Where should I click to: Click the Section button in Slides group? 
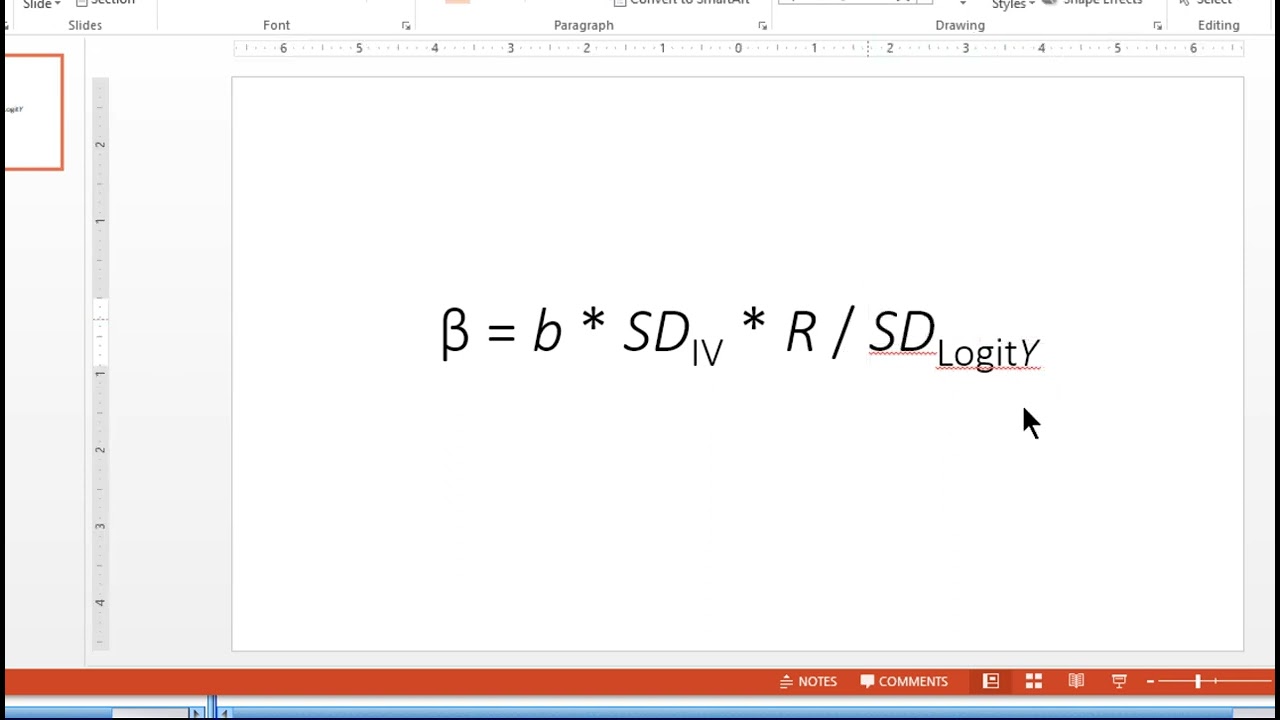106,3
